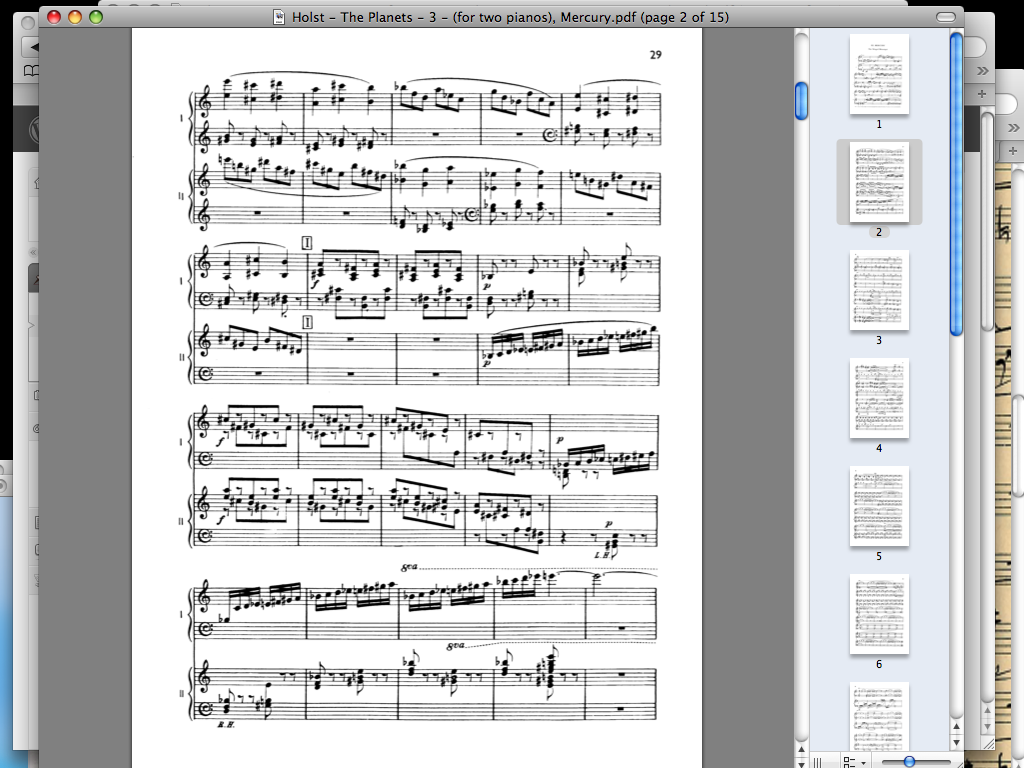
Task: Click the page number 29 on the score
Action: 656,55
